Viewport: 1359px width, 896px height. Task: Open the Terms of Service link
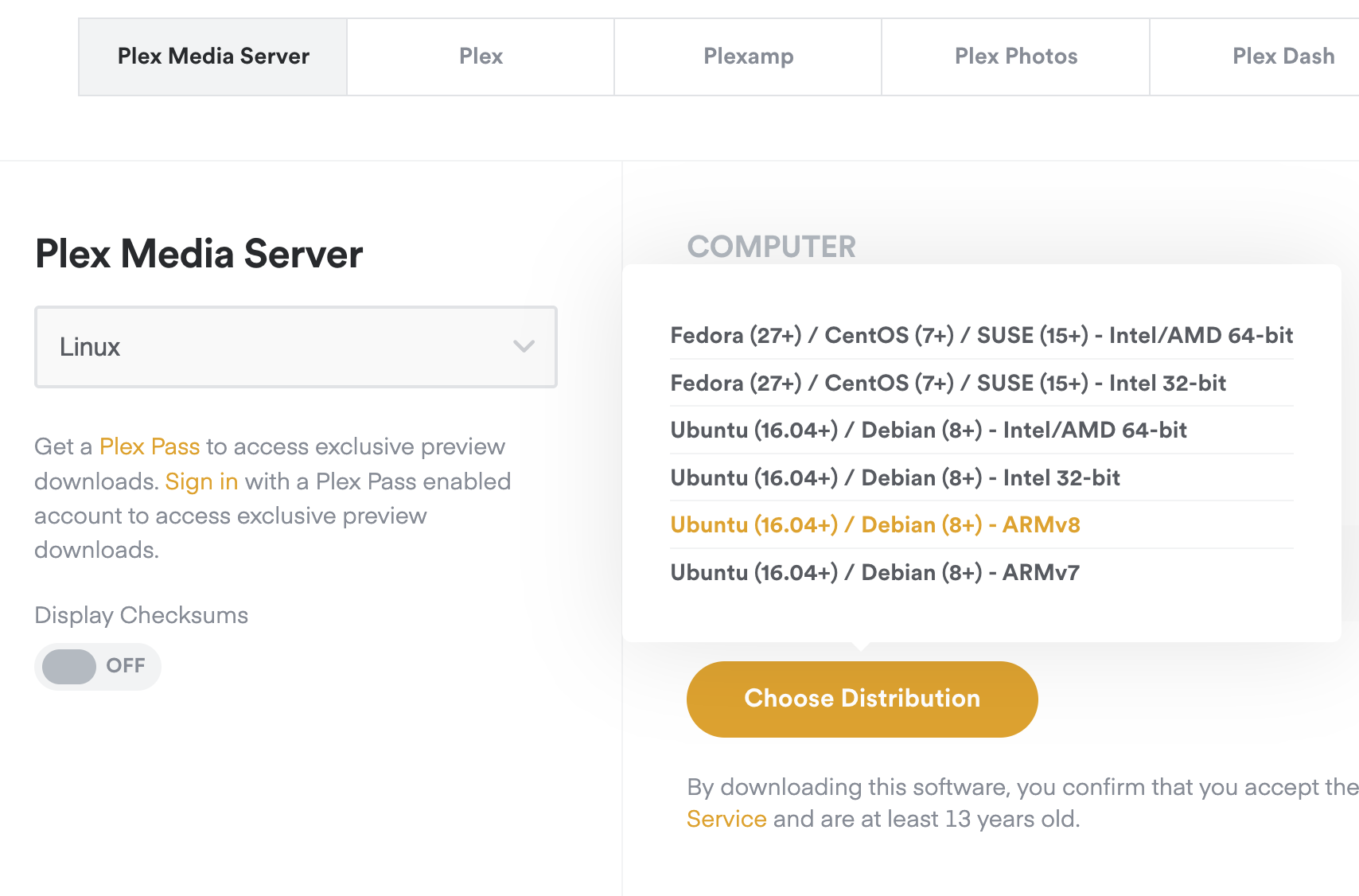point(726,819)
